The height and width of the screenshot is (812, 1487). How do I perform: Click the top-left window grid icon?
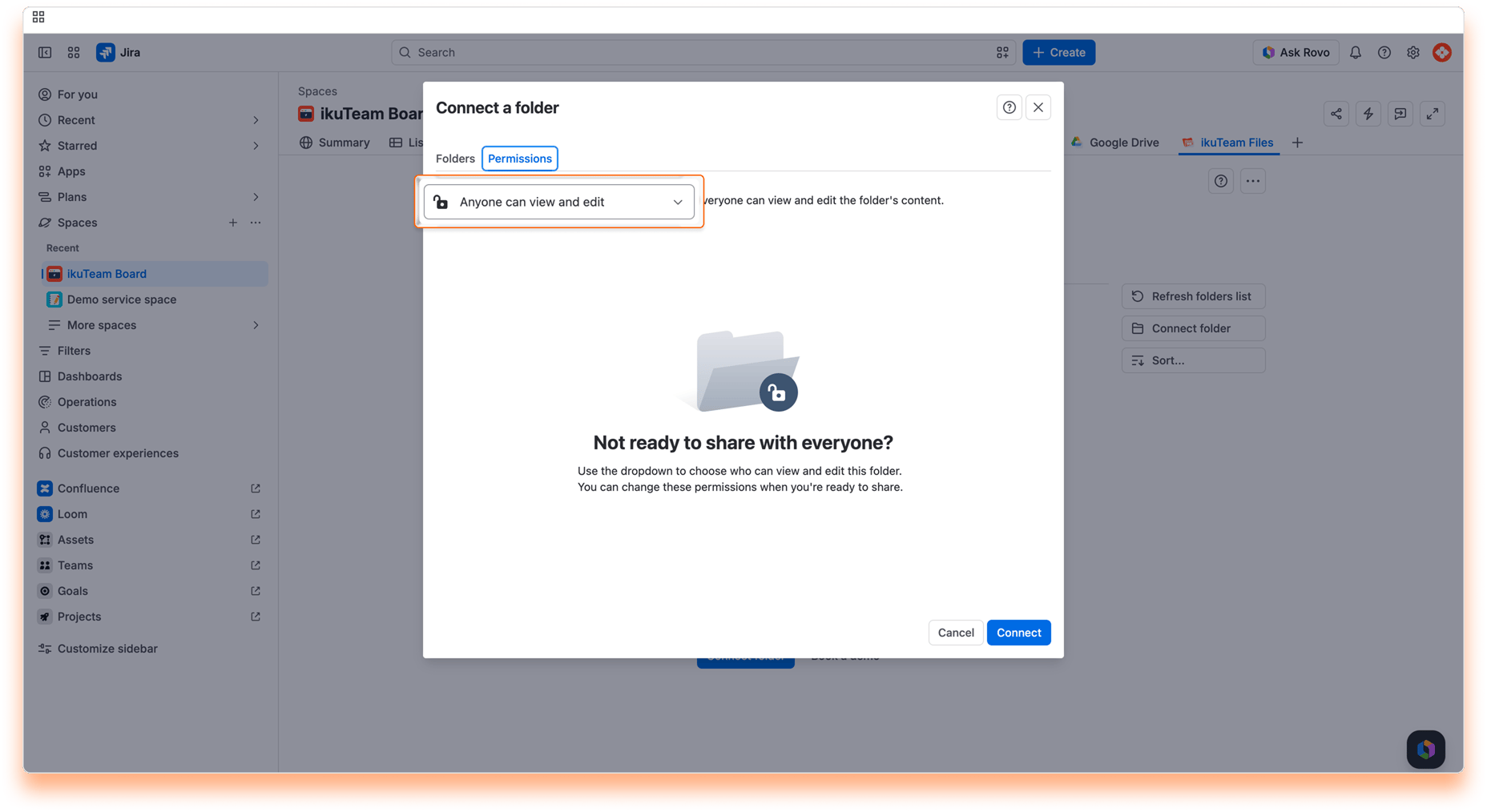(x=38, y=17)
